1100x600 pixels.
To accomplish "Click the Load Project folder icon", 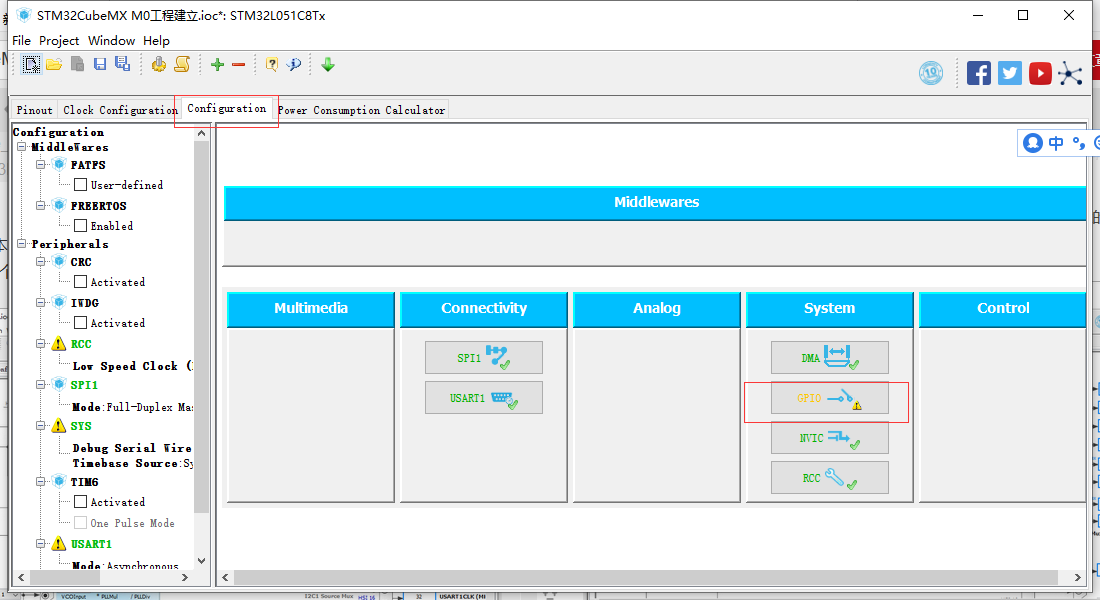I will point(54,65).
